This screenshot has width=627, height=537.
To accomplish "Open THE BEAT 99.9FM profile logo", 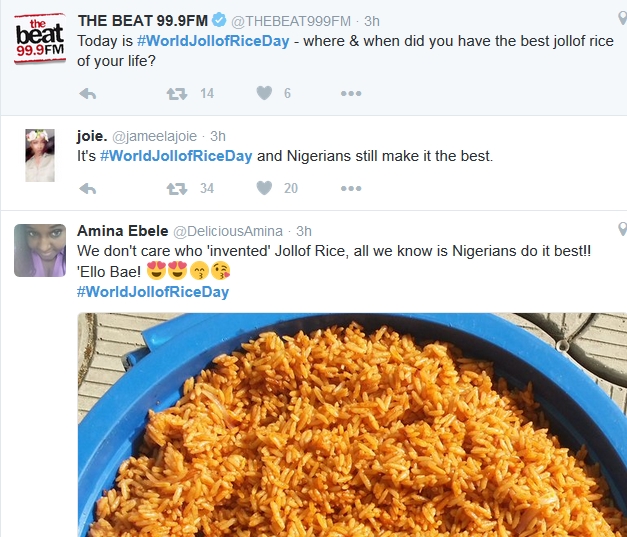I will [x=39, y=38].
